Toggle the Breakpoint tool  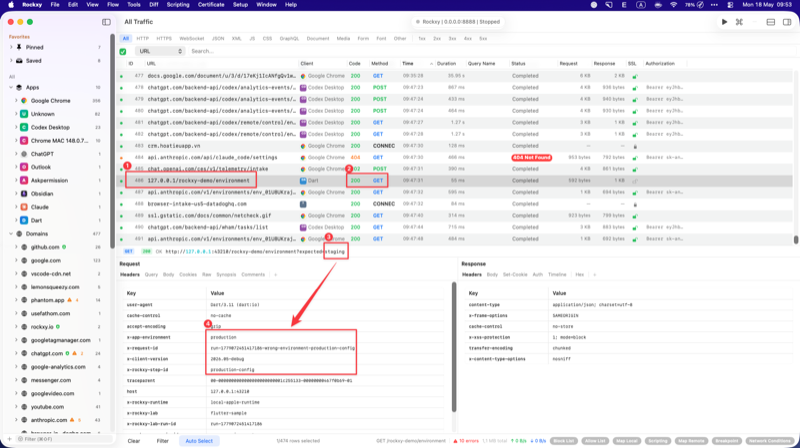tap(727, 441)
